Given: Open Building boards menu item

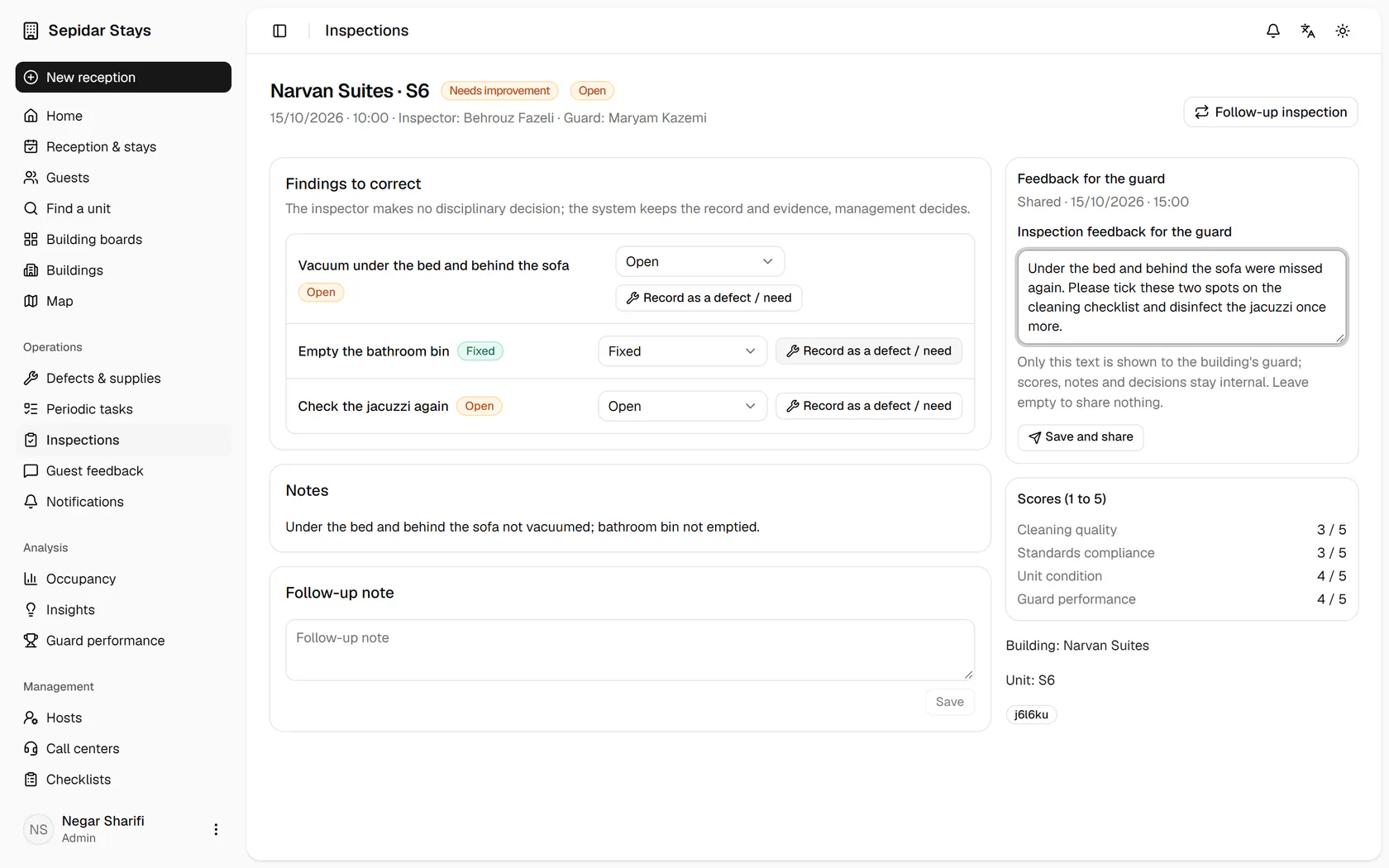Looking at the screenshot, I should (x=123, y=239).
